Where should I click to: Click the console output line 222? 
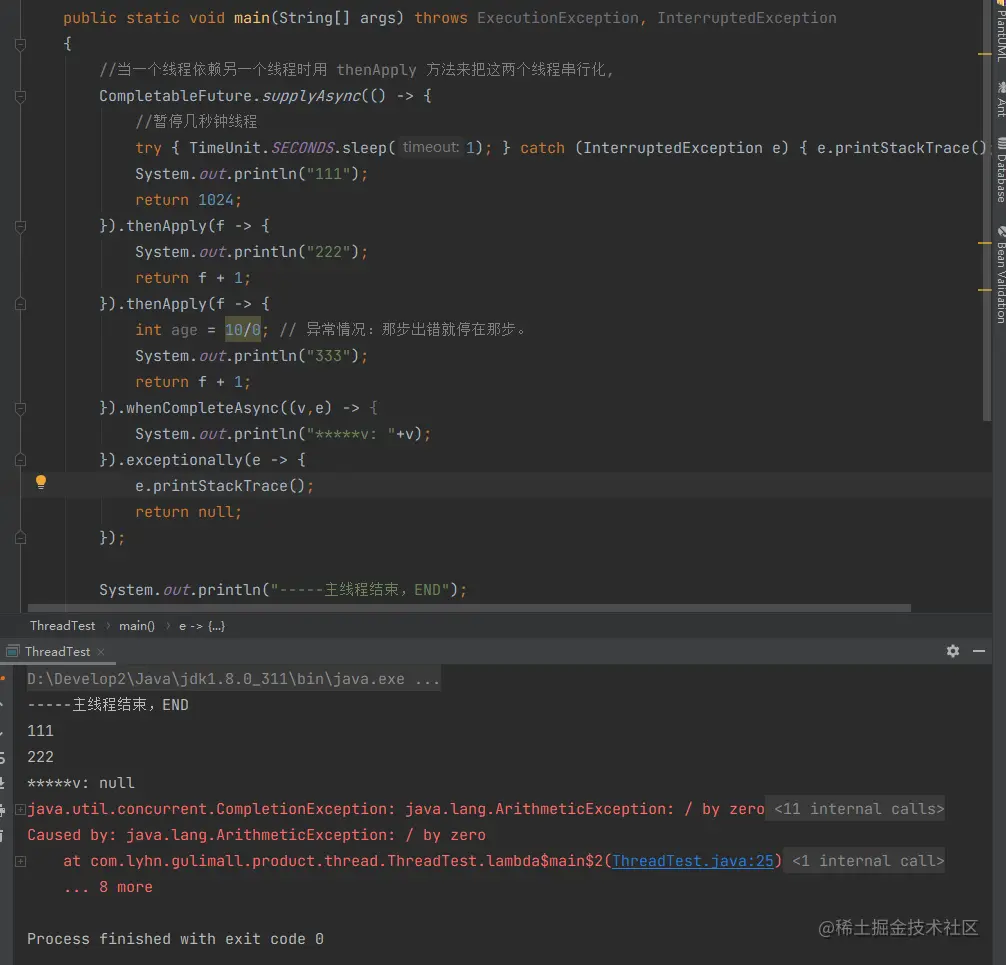40,757
